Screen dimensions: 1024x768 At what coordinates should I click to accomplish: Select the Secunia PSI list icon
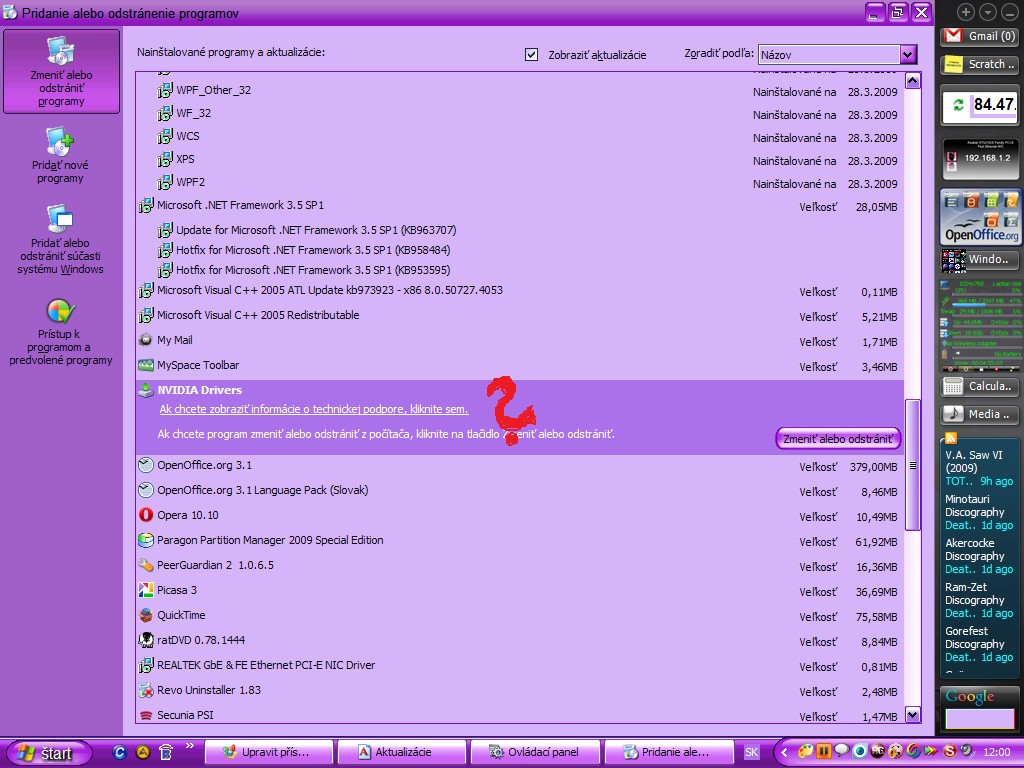pyautogui.click(x=145, y=715)
